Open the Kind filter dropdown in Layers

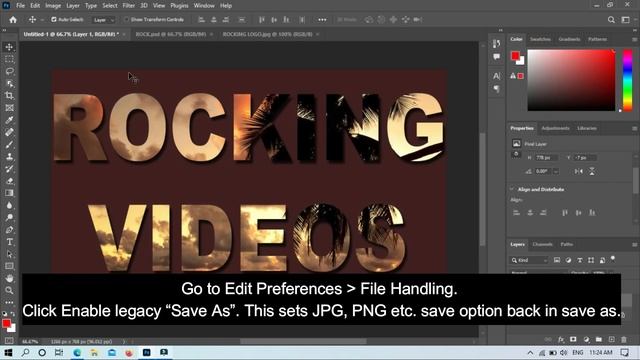[x=529, y=260]
